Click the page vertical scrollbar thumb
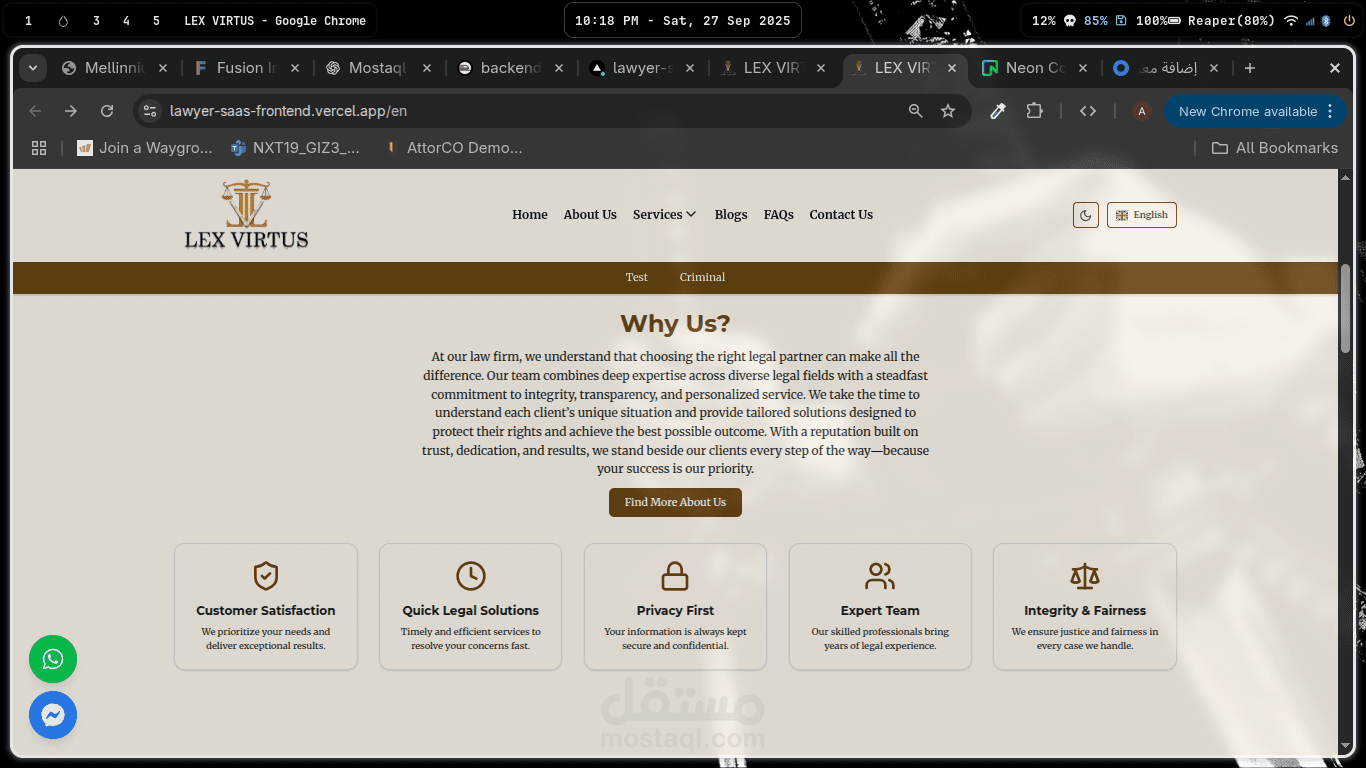This screenshot has height=768, width=1366. (x=1345, y=308)
